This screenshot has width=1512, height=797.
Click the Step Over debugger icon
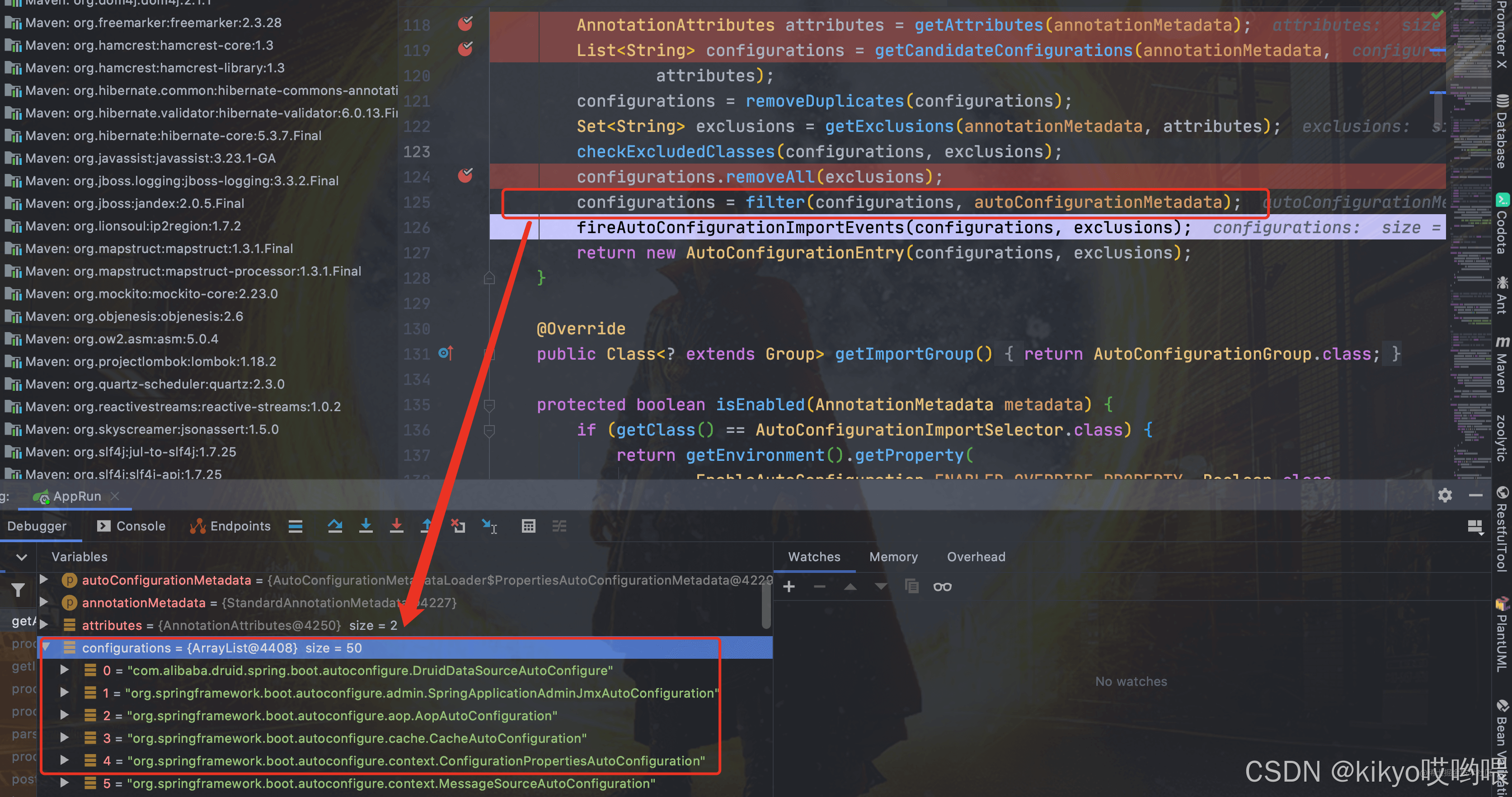335,526
